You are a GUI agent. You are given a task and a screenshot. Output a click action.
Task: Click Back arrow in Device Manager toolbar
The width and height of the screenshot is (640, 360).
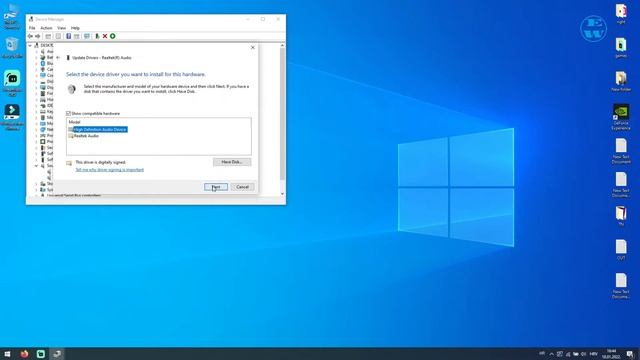click(x=30, y=36)
